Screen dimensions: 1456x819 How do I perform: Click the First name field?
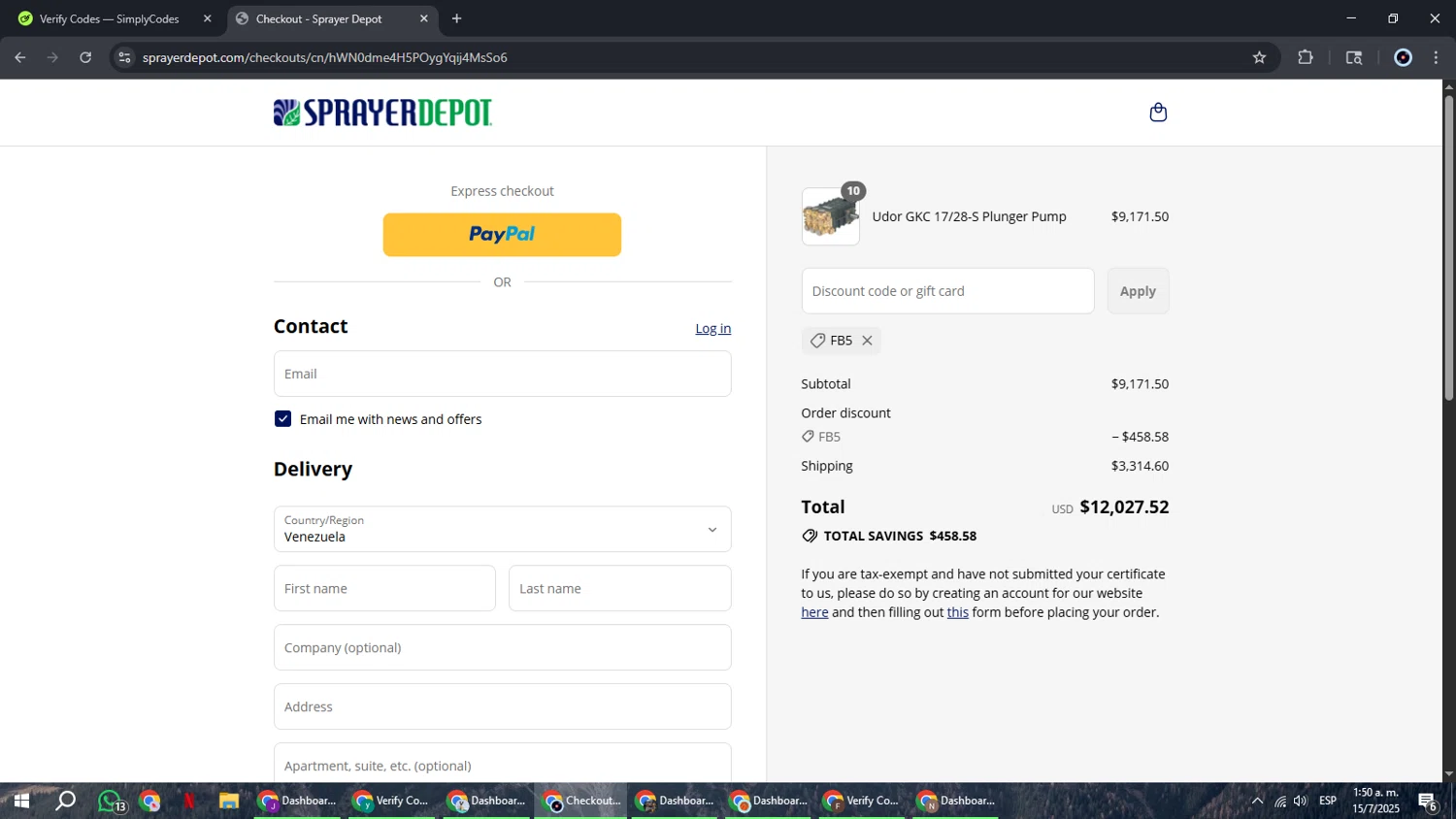(384, 588)
